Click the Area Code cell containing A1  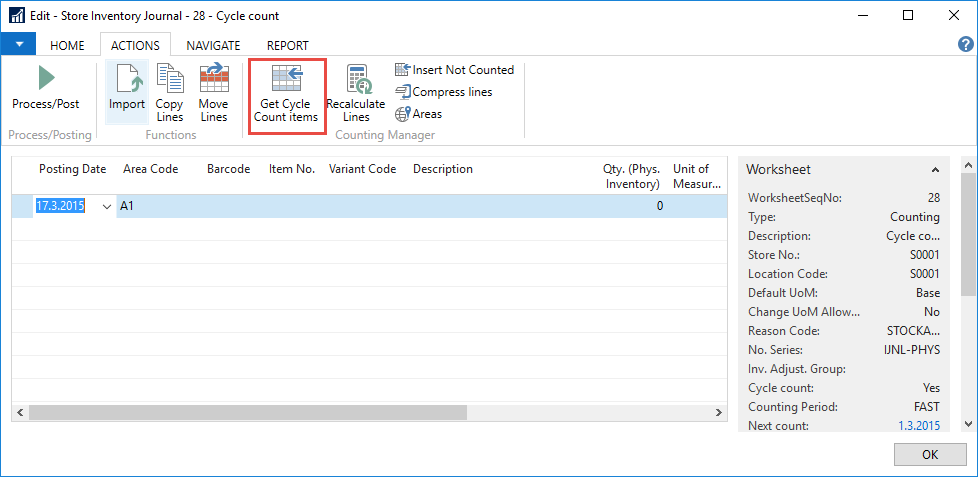[157, 206]
